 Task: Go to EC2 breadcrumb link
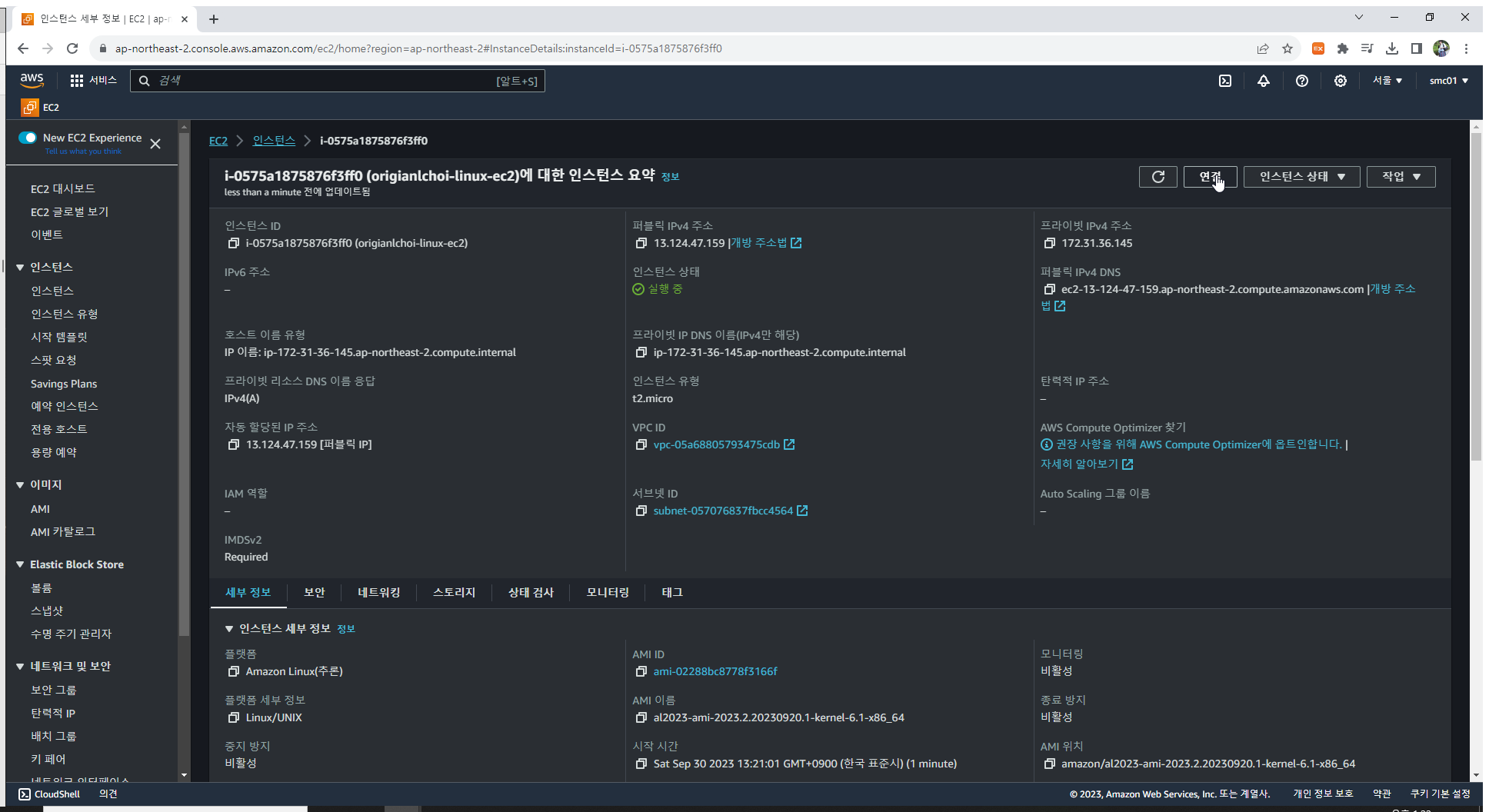(x=218, y=141)
